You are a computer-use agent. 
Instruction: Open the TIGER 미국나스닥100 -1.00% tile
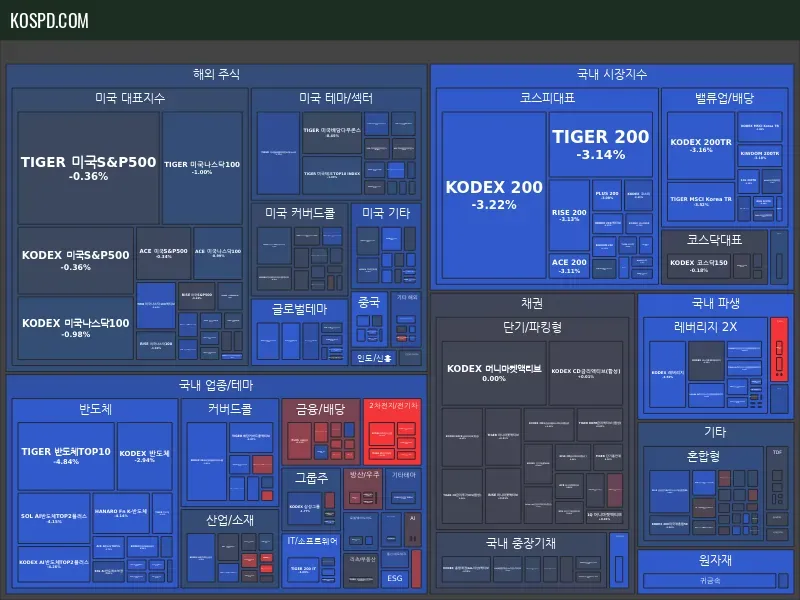pos(202,168)
